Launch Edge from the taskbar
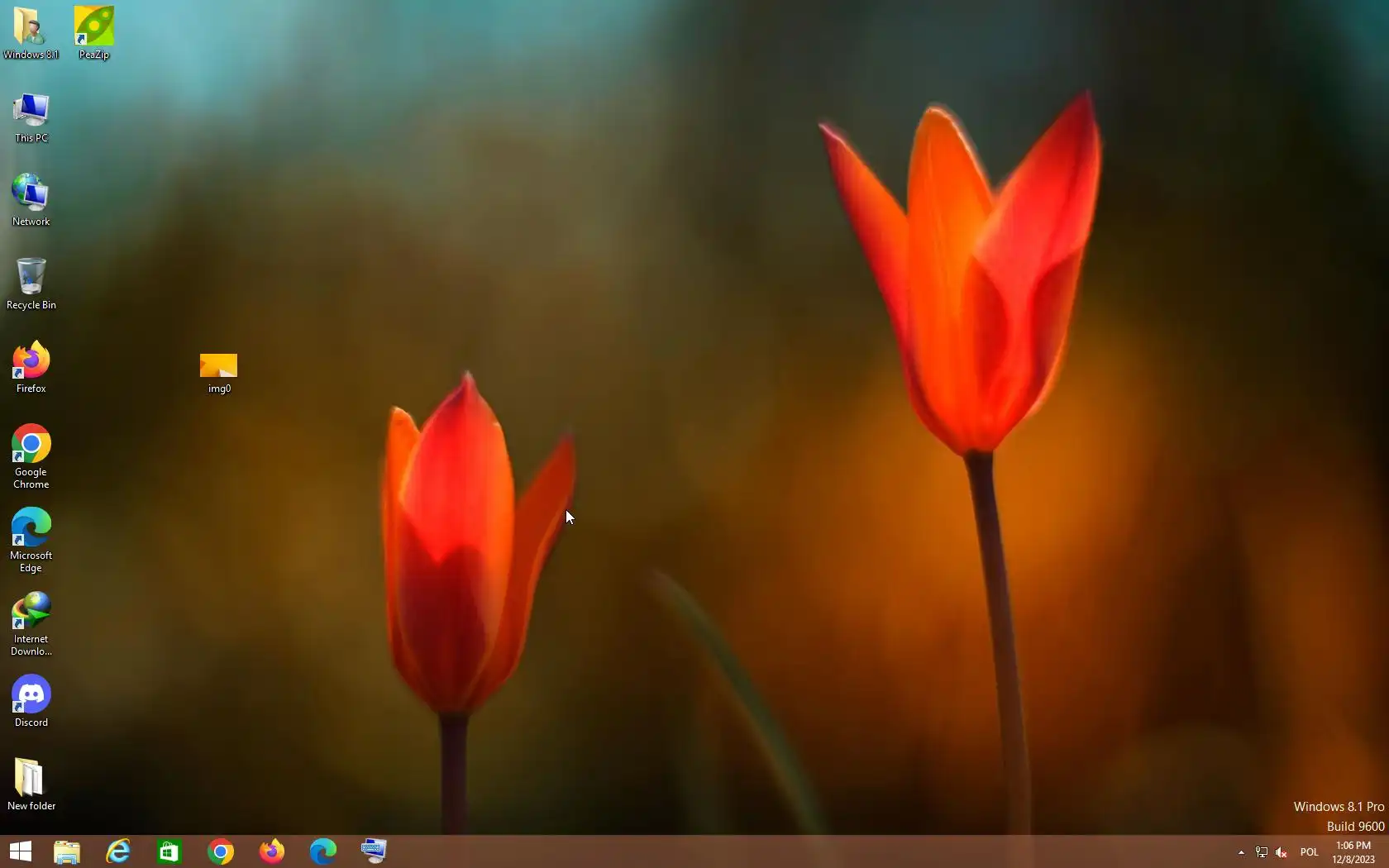 pos(323,851)
